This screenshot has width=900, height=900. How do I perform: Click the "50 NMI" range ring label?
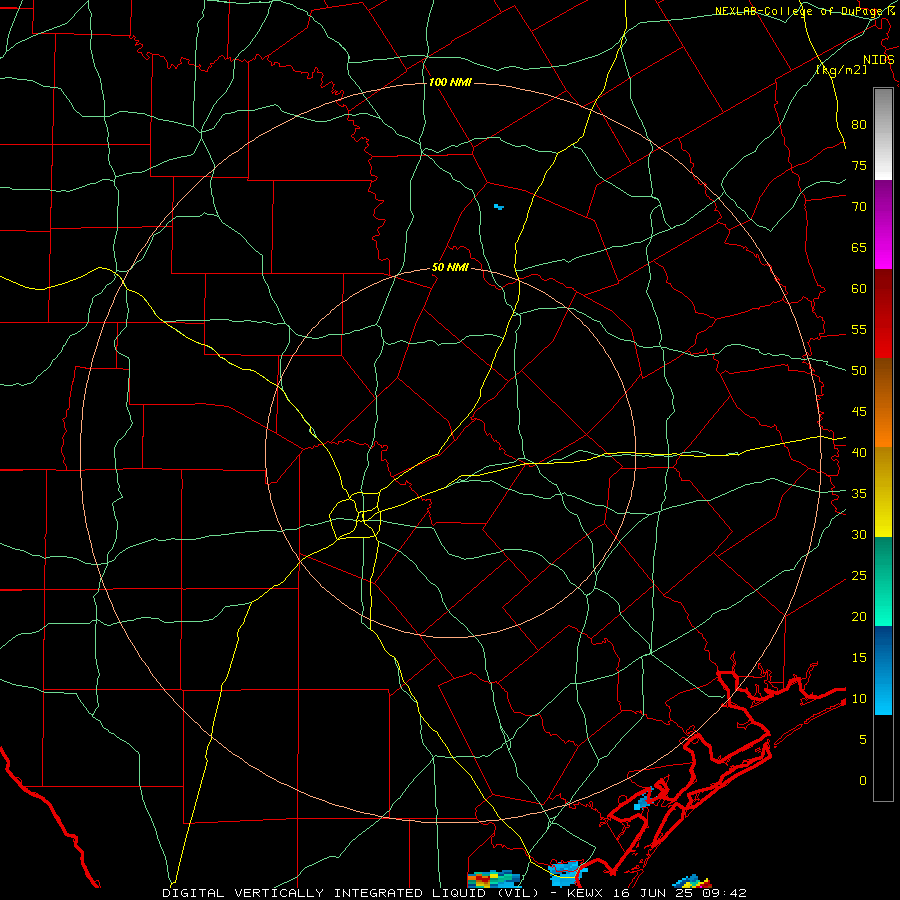click(x=450, y=267)
